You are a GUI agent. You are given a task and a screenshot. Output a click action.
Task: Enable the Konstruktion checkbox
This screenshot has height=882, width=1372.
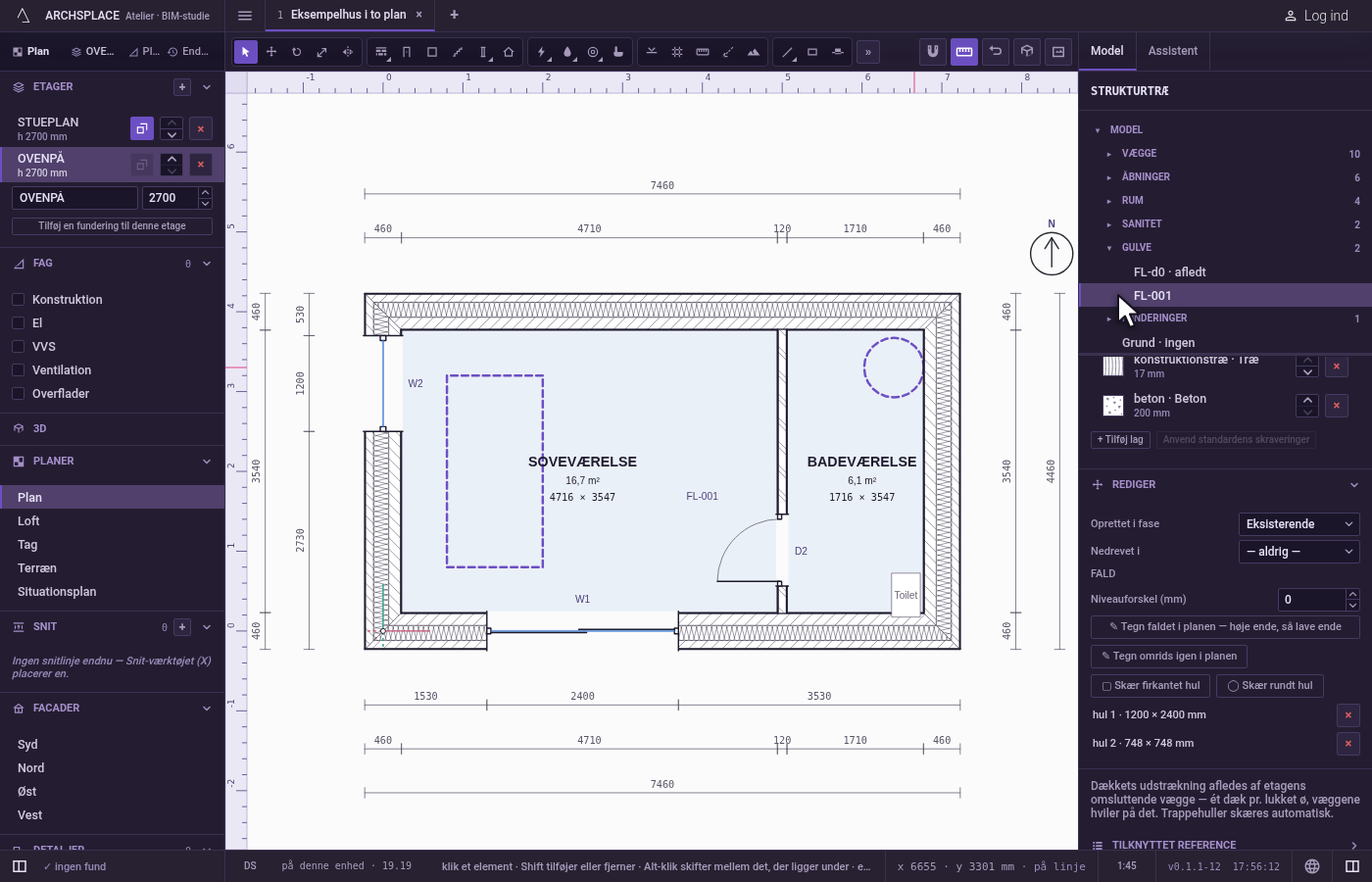(18, 300)
